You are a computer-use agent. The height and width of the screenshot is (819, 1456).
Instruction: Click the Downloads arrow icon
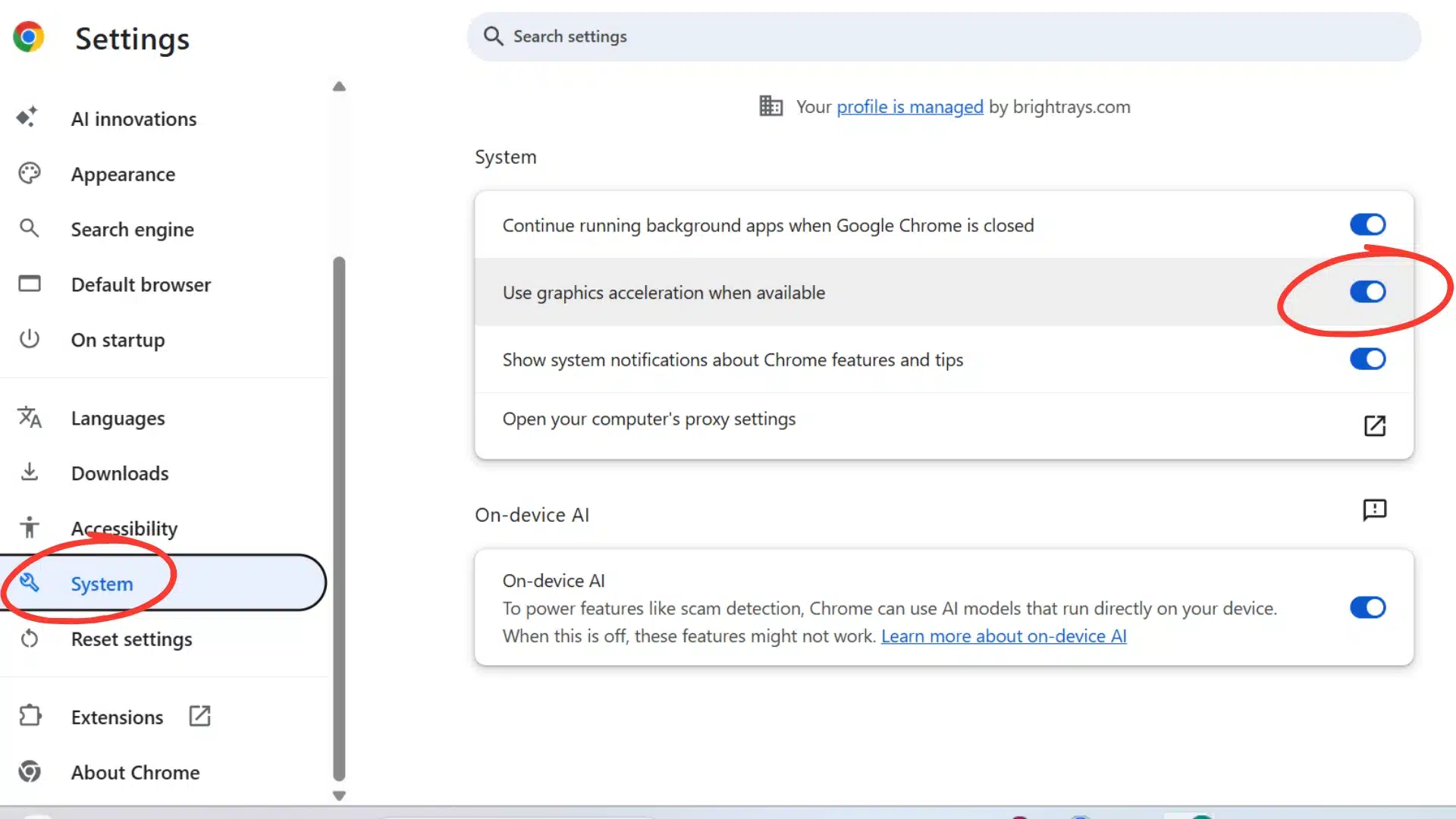30,472
